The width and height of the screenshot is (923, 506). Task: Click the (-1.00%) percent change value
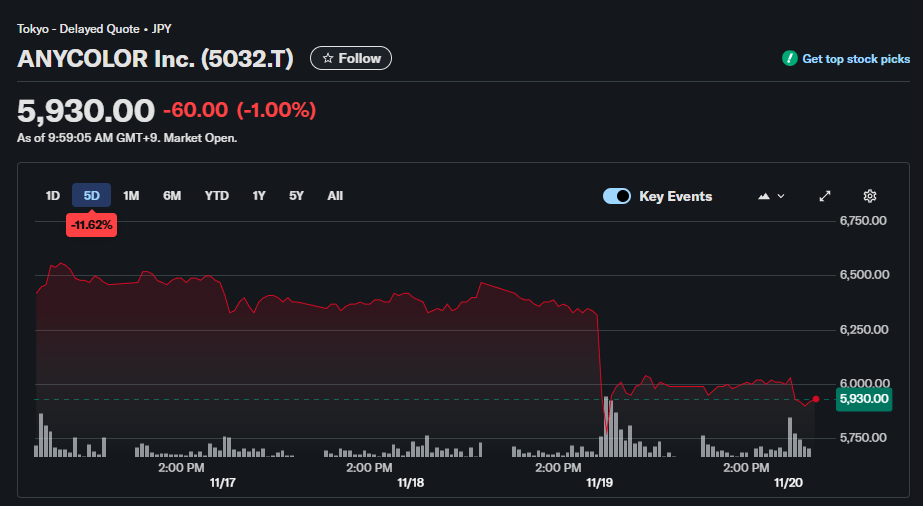[276, 110]
